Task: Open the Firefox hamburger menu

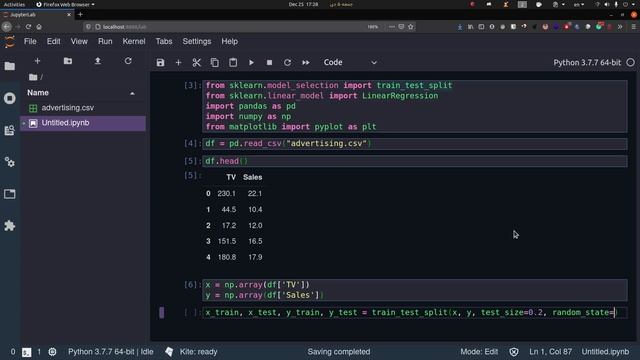Action: [x=633, y=27]
